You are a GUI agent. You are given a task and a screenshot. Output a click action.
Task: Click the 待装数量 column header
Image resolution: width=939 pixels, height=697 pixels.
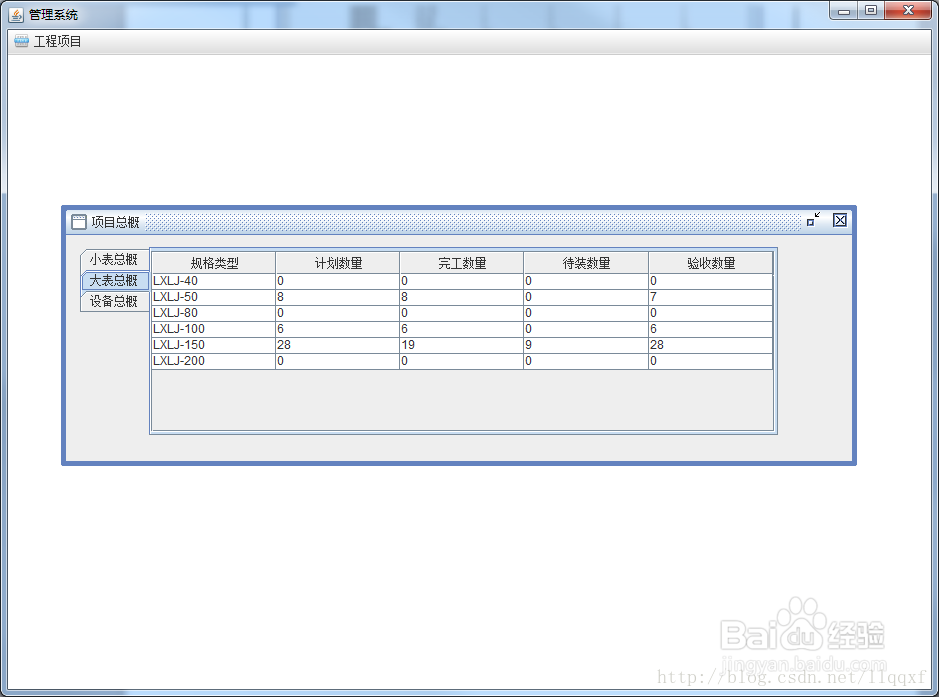tap(585, 261)
